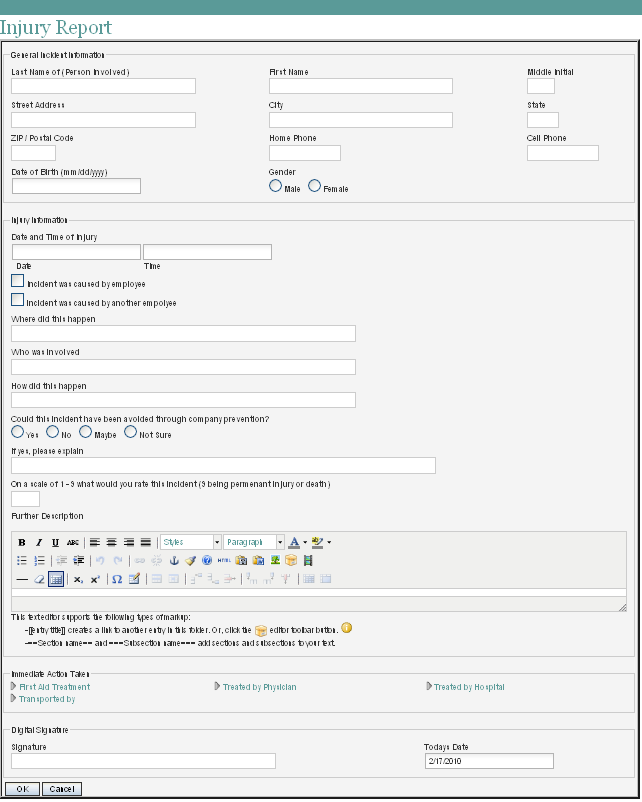The width and height of the screenshot is (642, 802).
Task: Insert a special character (omega icon)
Action: (x=117, y=579)
